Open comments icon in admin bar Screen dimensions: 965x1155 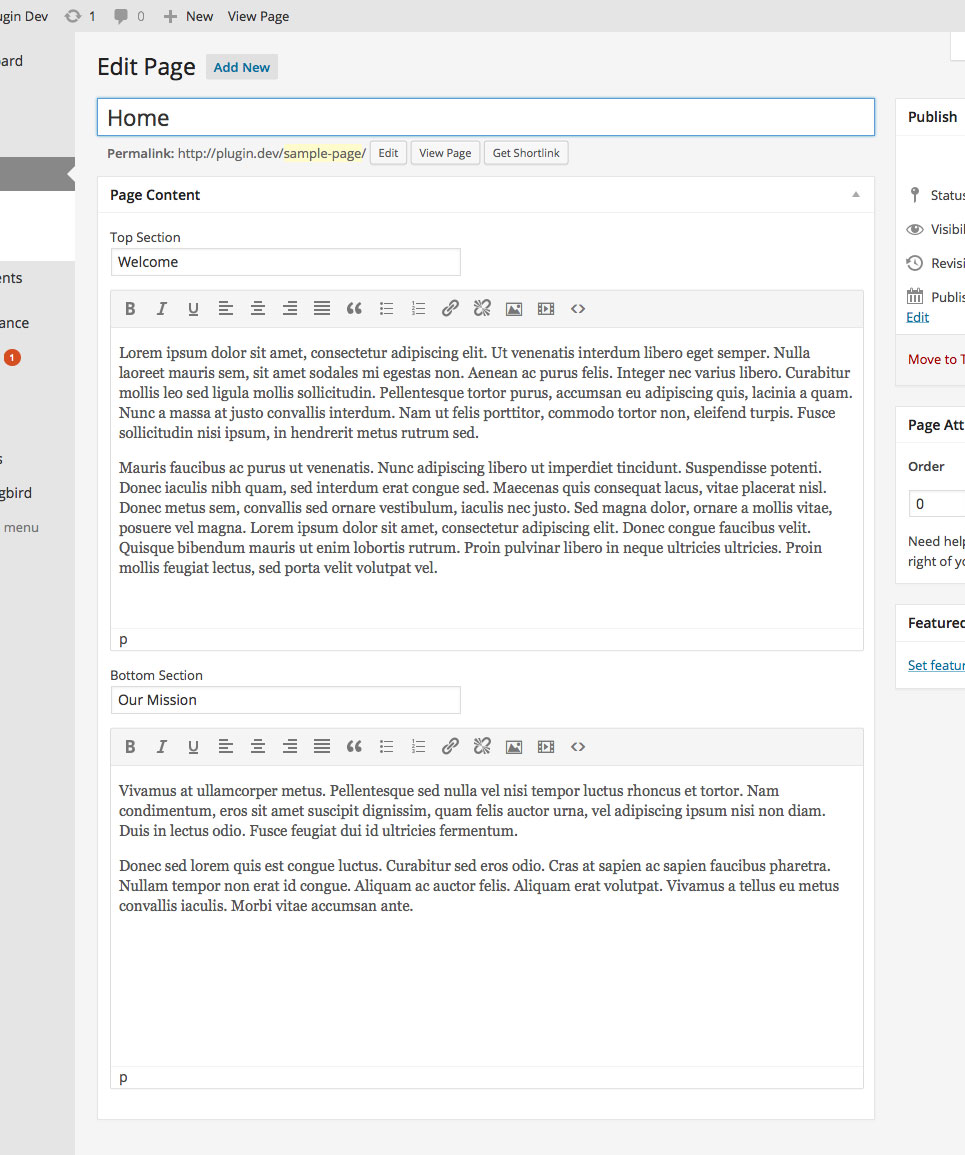pyautogui.click(x=129, y=16)
